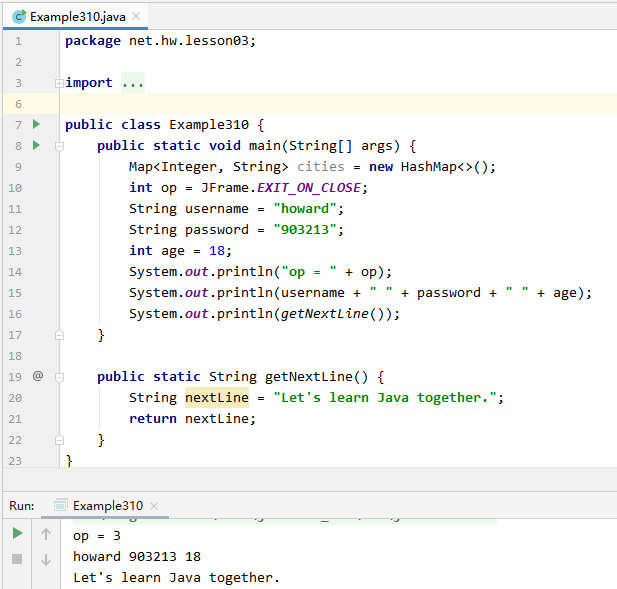Click the @ gutter annotation at line 19

[x=38, y=376]
